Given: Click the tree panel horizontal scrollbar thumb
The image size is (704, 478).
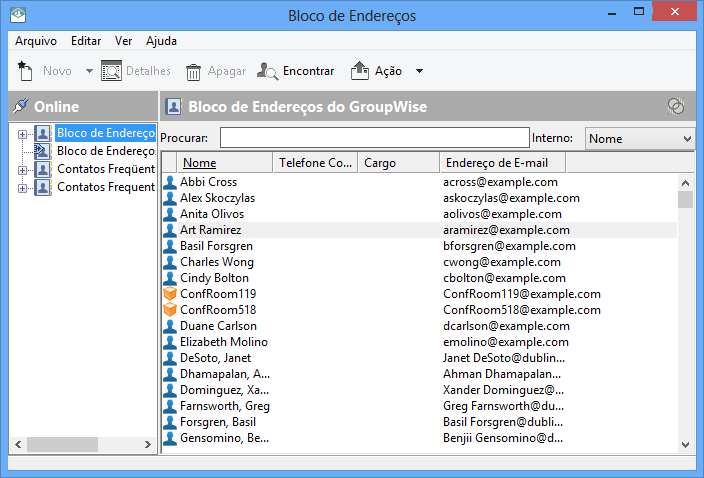Looking at the screenshot, I should (x=62, y=444).
